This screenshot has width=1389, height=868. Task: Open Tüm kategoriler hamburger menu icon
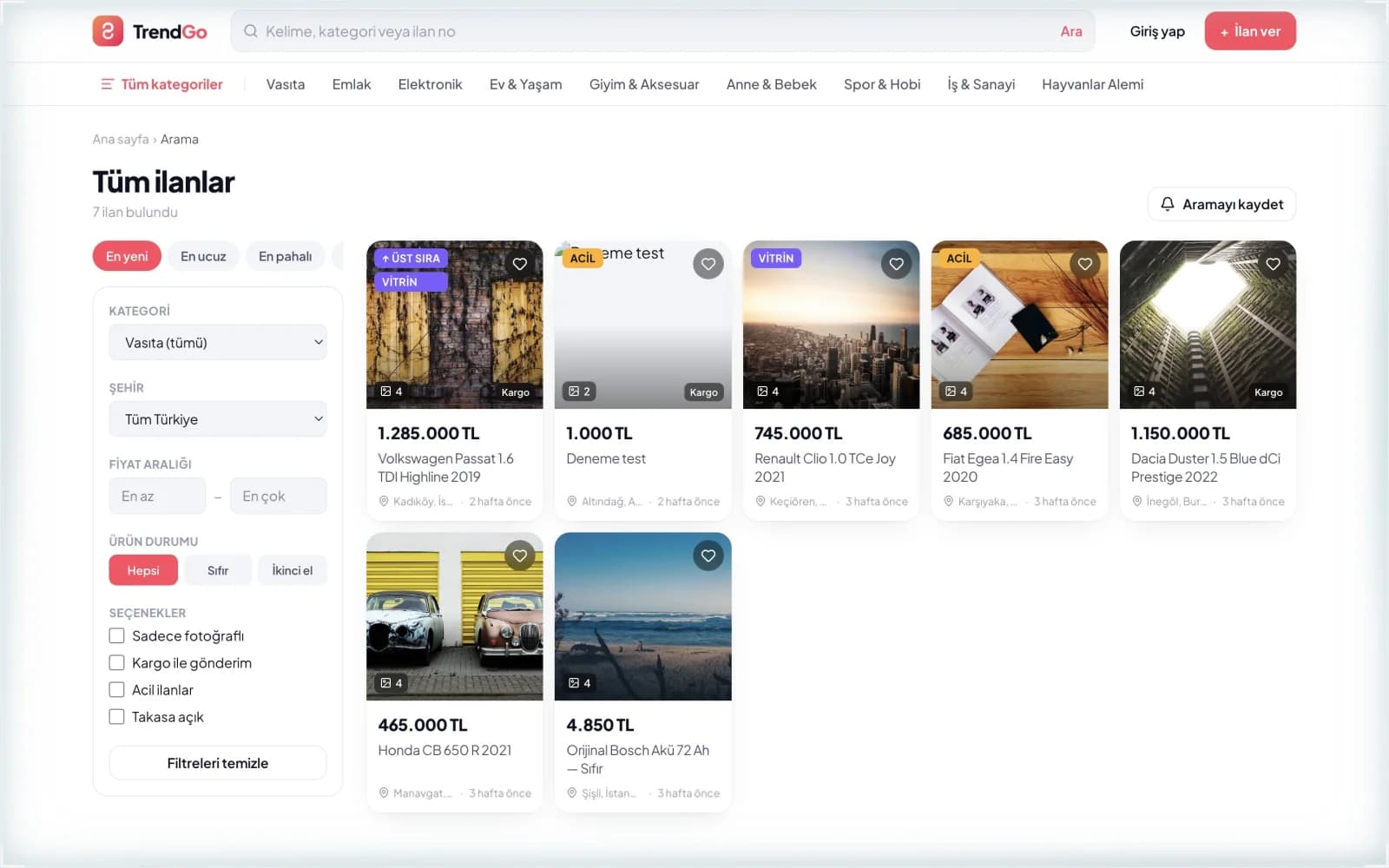108,84
